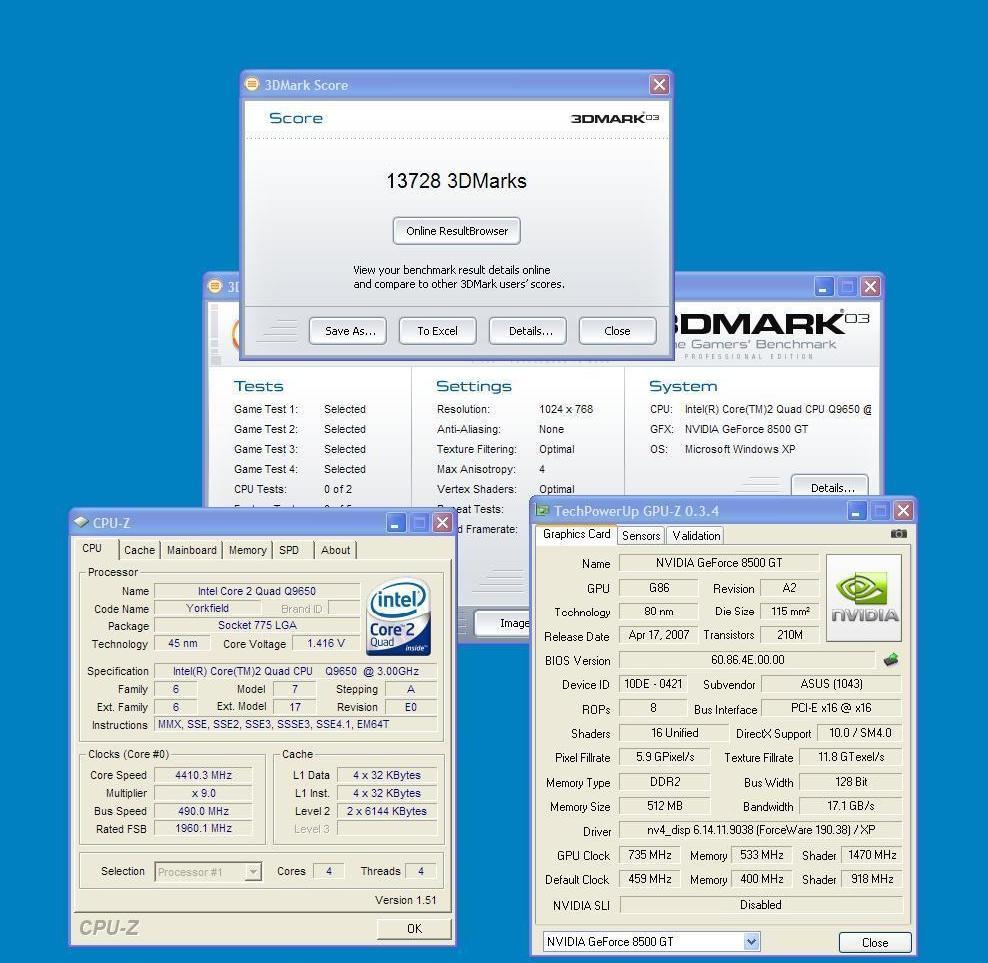This screenshot has height=963, width=988.
Task: Click the GPU-Z title bar icon
Action: click(542, 510)
